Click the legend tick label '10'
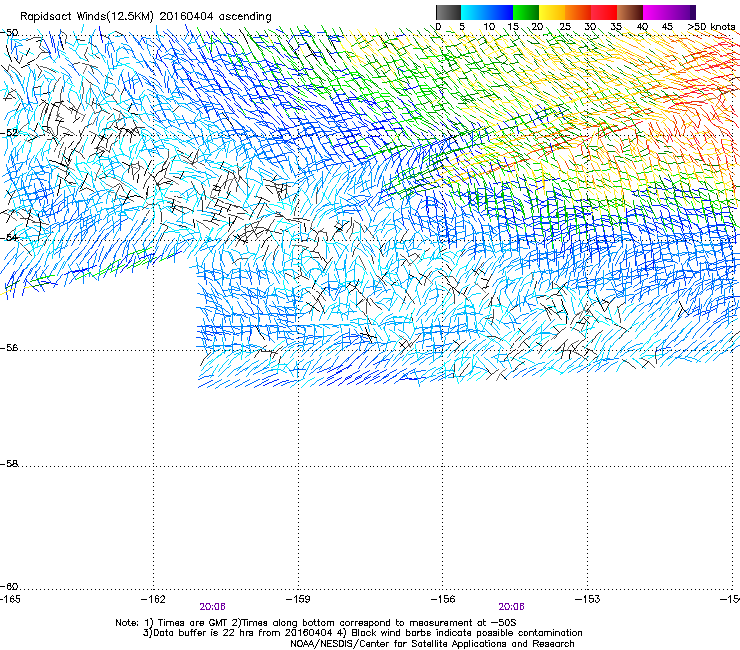740x650 pixels. click(489, 26)
